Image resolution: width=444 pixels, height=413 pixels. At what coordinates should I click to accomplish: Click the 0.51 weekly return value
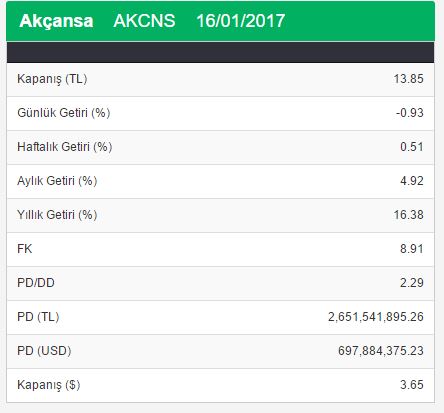tap(412, 147)
